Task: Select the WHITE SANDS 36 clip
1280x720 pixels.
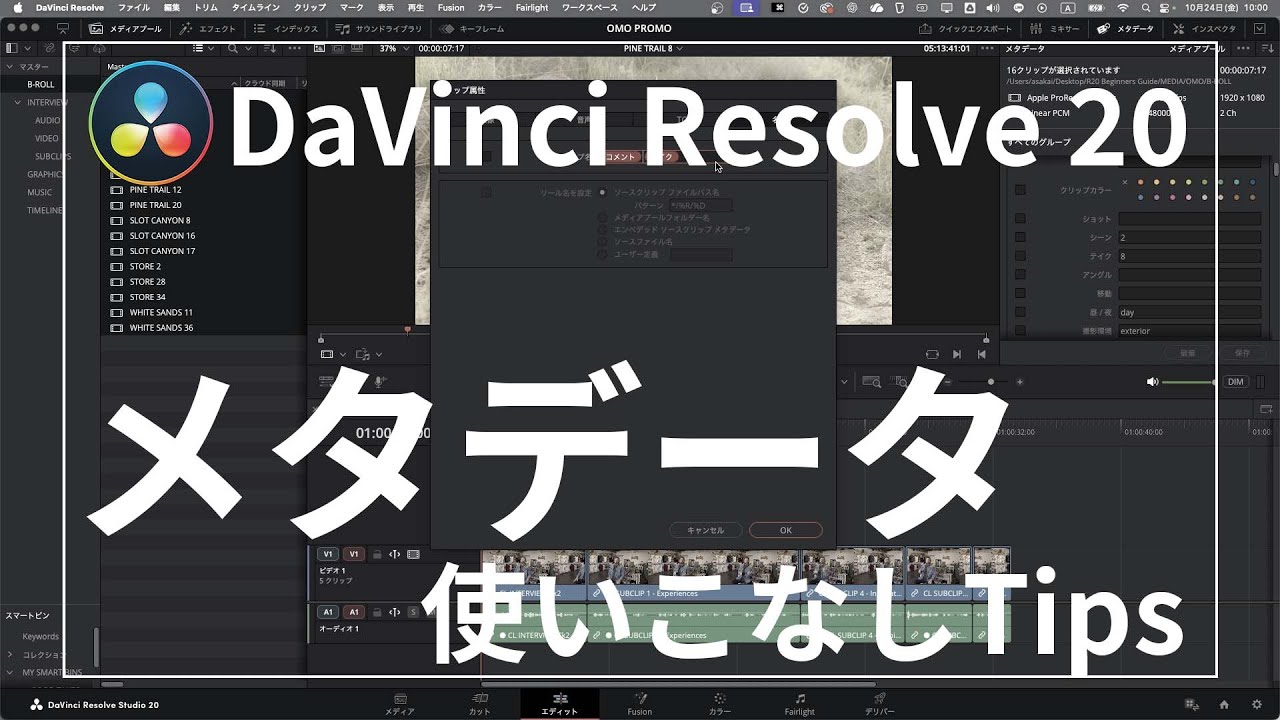Action: point(161,328)
